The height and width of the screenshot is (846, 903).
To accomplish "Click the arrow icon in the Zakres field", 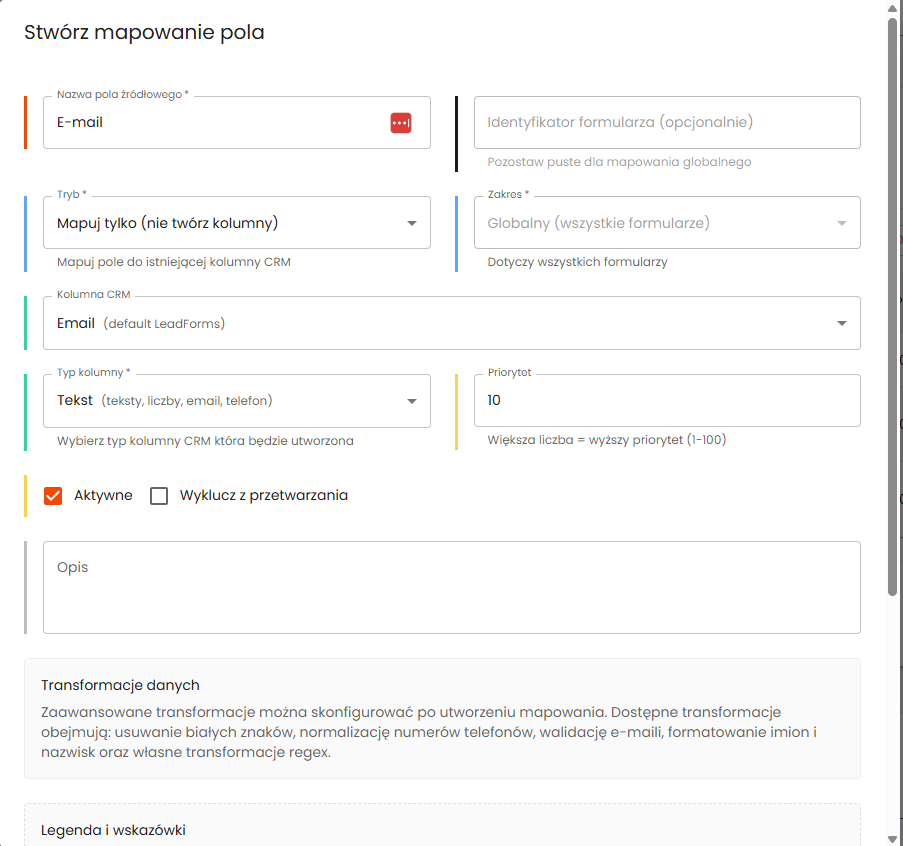I will pyautogui.click(x=842, y=223).
